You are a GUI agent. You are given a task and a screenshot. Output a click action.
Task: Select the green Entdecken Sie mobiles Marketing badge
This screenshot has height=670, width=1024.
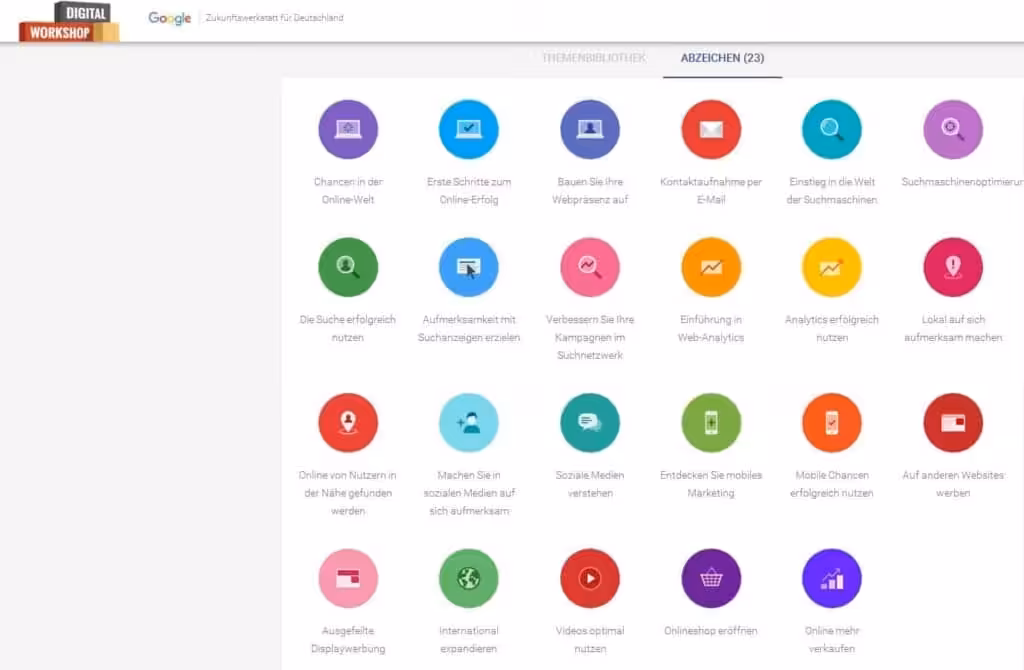click(x=711, y=423)
